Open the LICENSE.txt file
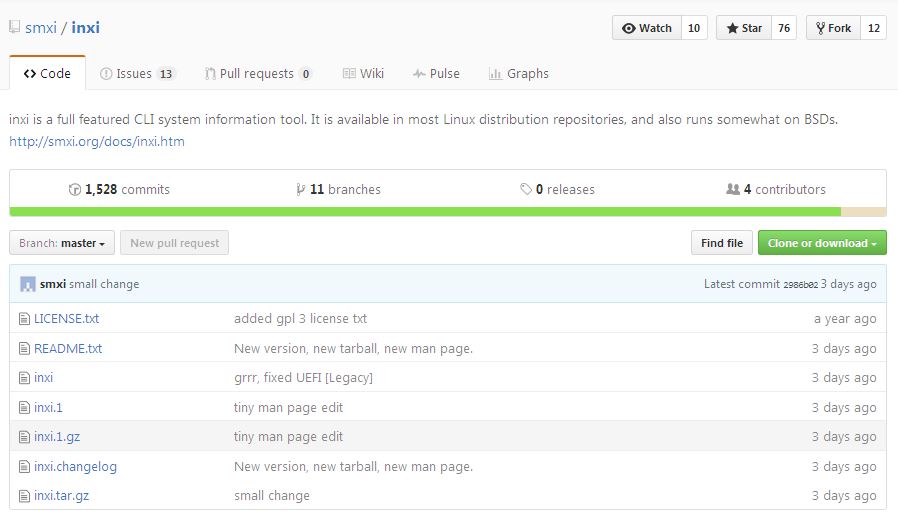 [x=66, y=319]
